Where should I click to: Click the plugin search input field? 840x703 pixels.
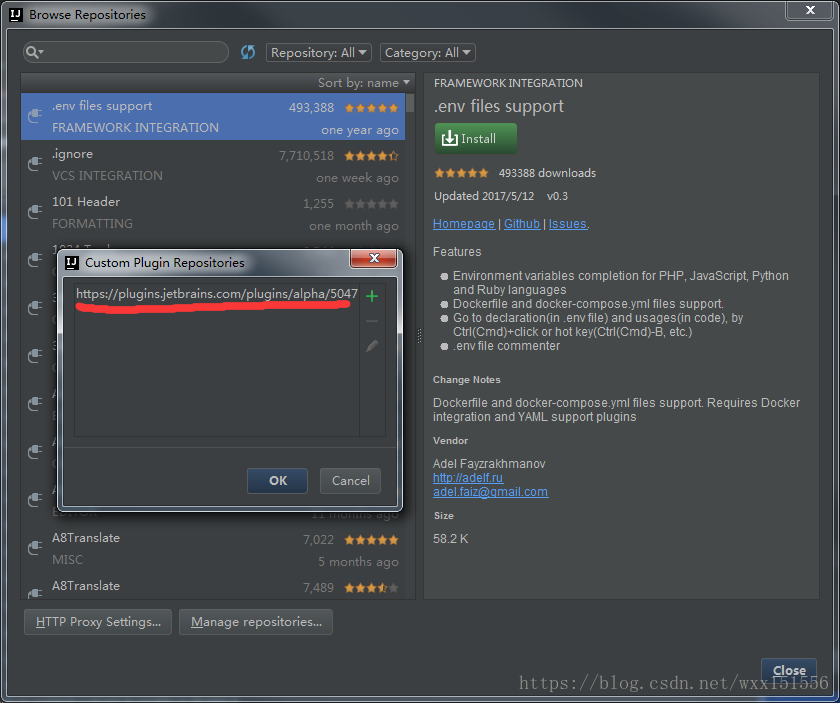(x=126, y=52)
